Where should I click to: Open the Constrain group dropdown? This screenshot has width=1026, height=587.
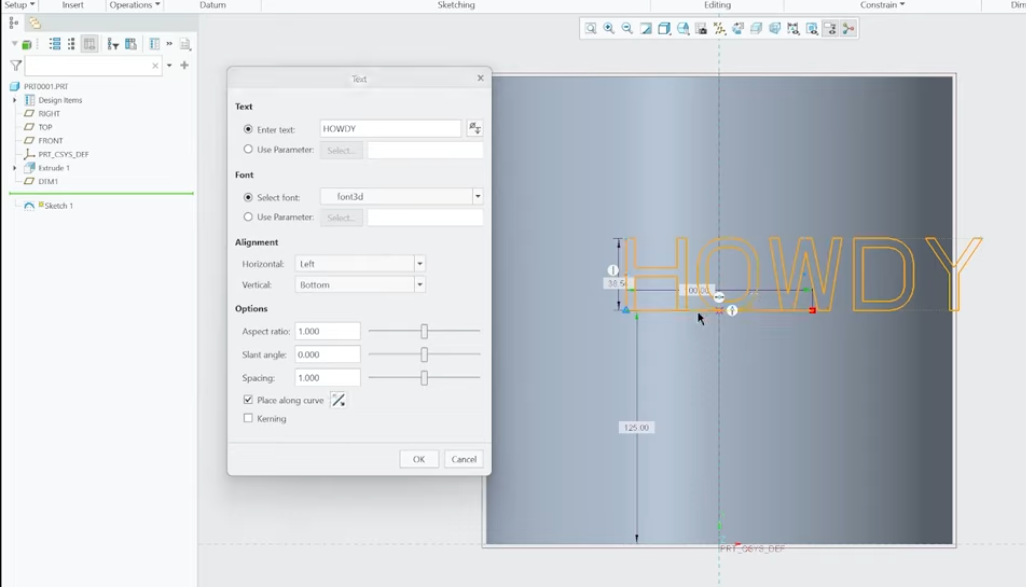tap(882, 5)
